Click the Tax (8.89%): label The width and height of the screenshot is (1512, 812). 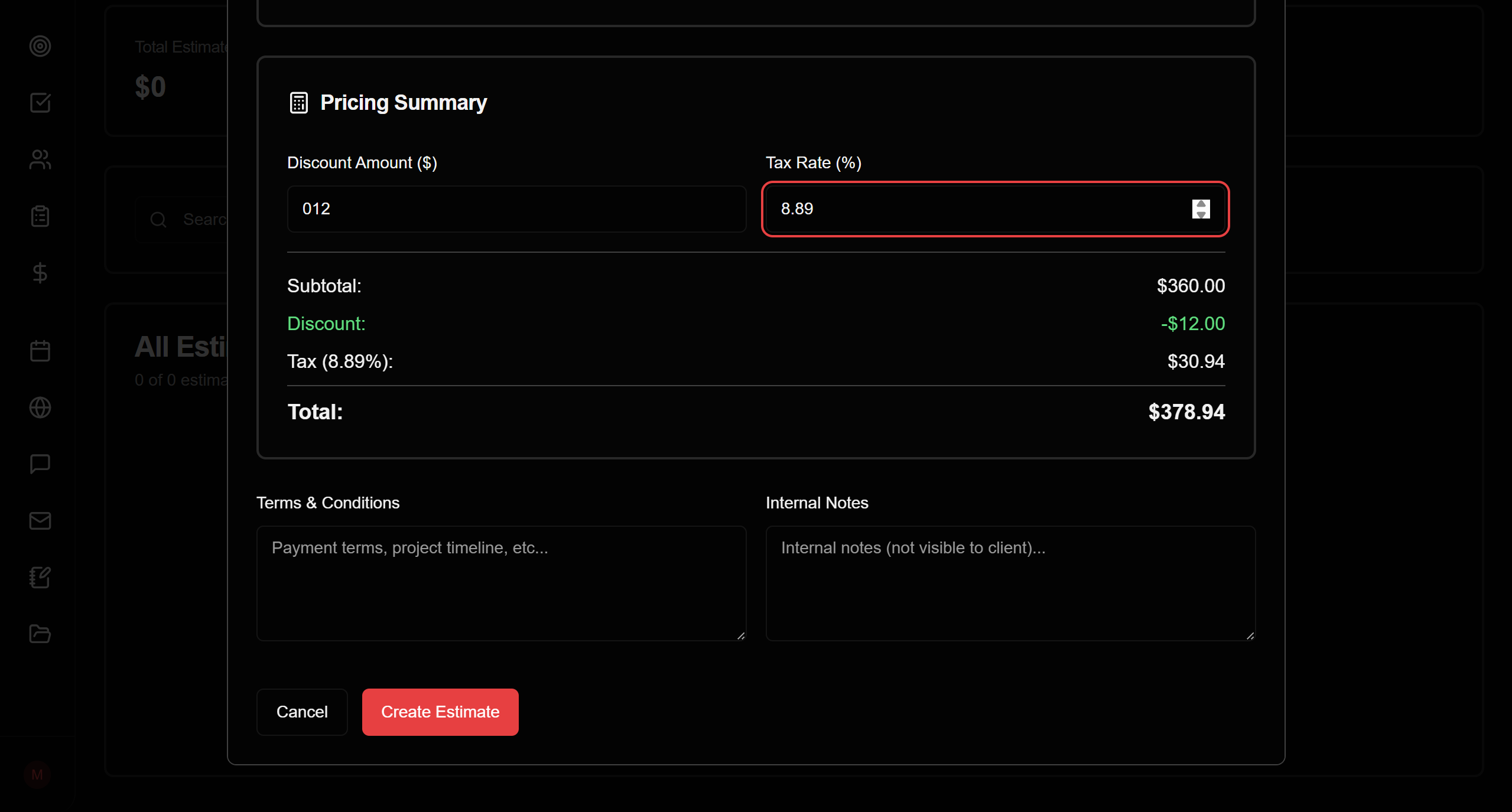340,361
